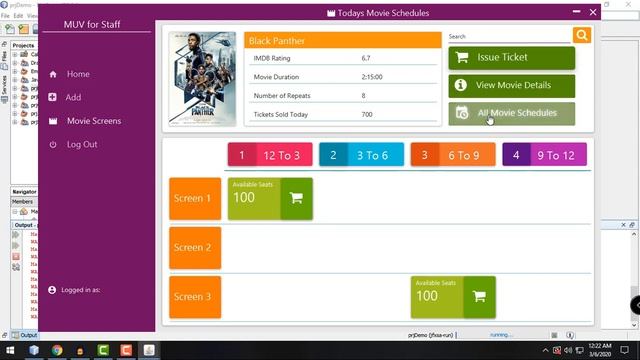Open the Members dropdown in IDE Navigator
Viewport: 640px width, 360px height.
tap(23, 202)
